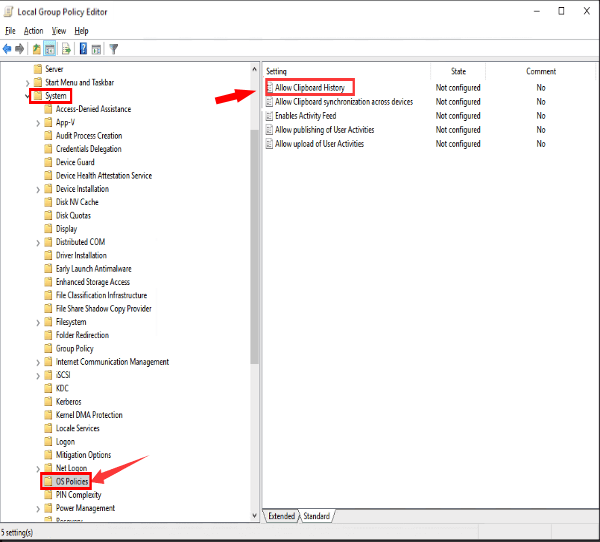Open the Help menu
This screenshot has width=600, height=542.
(81, 31)
